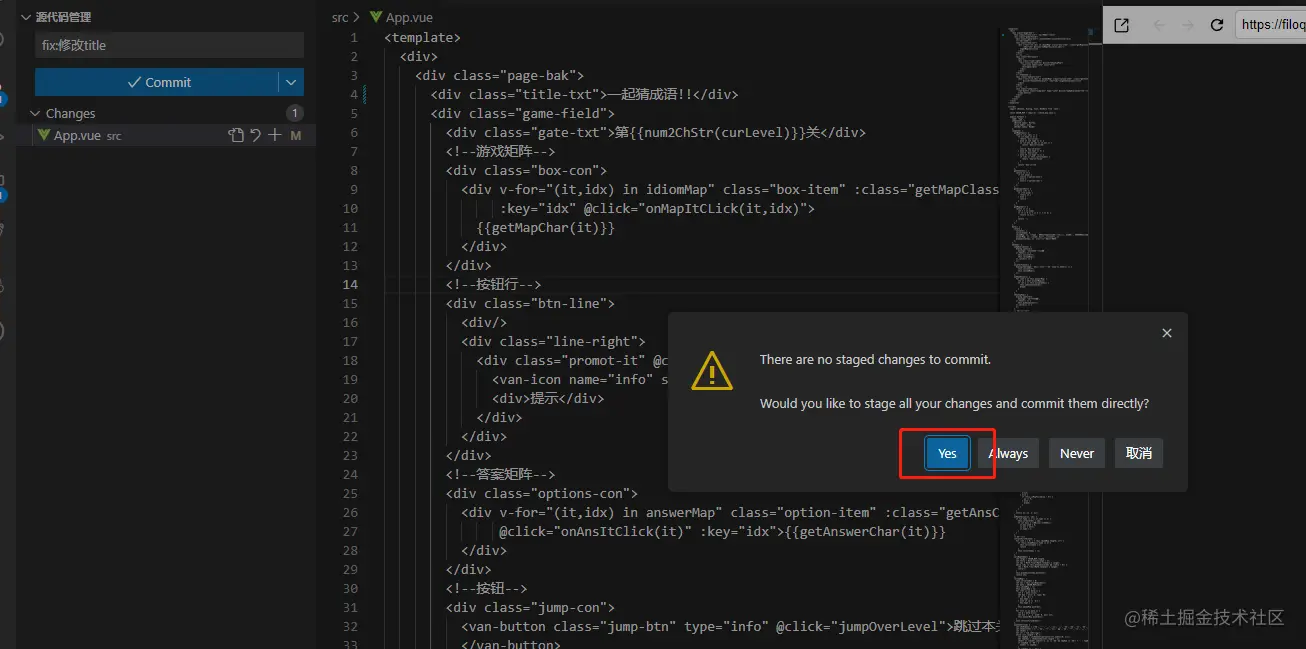Click the gate-txt line of code
Screen dimensions: 1306x649
coord(655,132)
